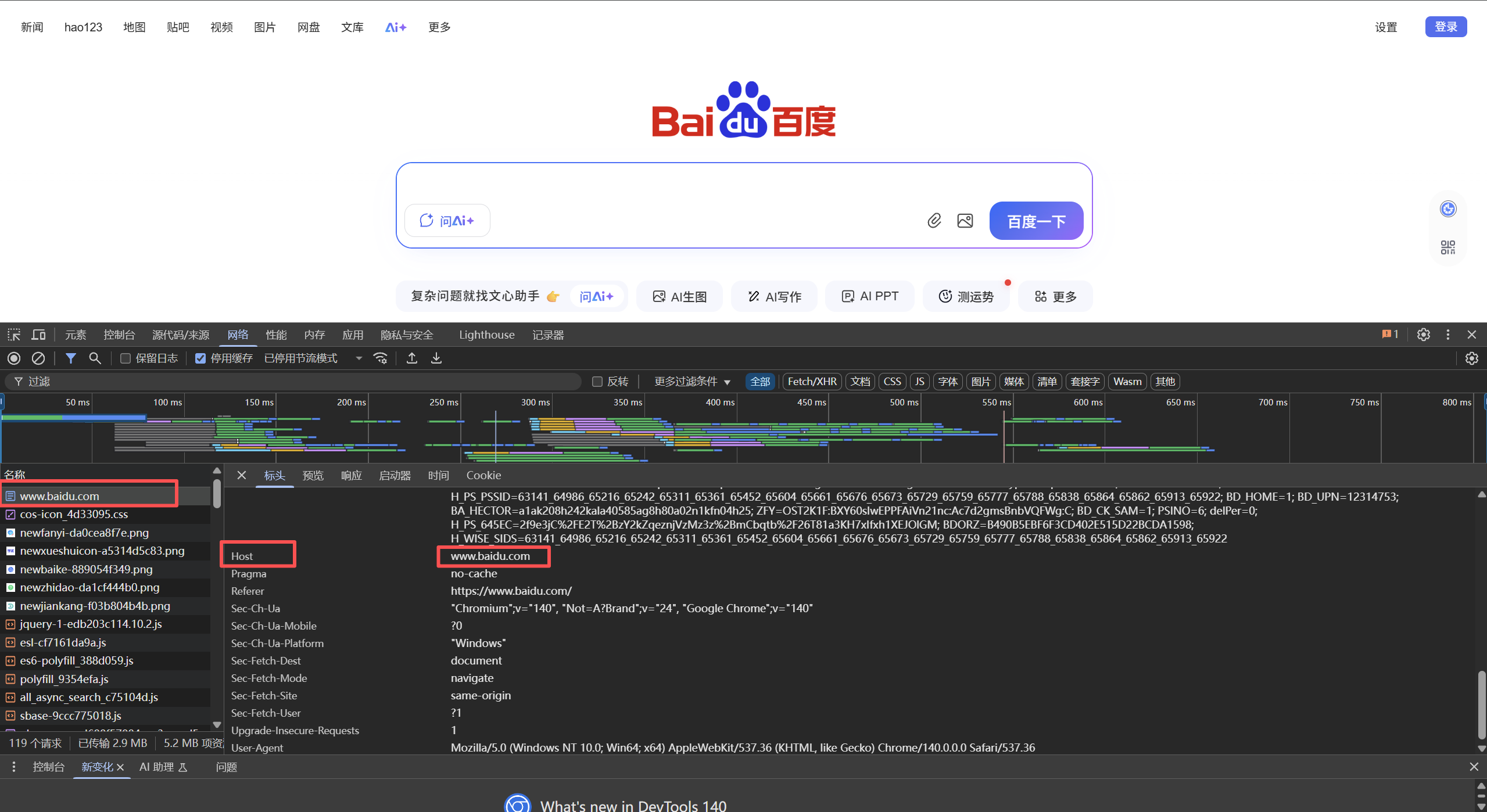The image size is (1487, 812).
Task: Open the 设置 link
Action: 1386,27
